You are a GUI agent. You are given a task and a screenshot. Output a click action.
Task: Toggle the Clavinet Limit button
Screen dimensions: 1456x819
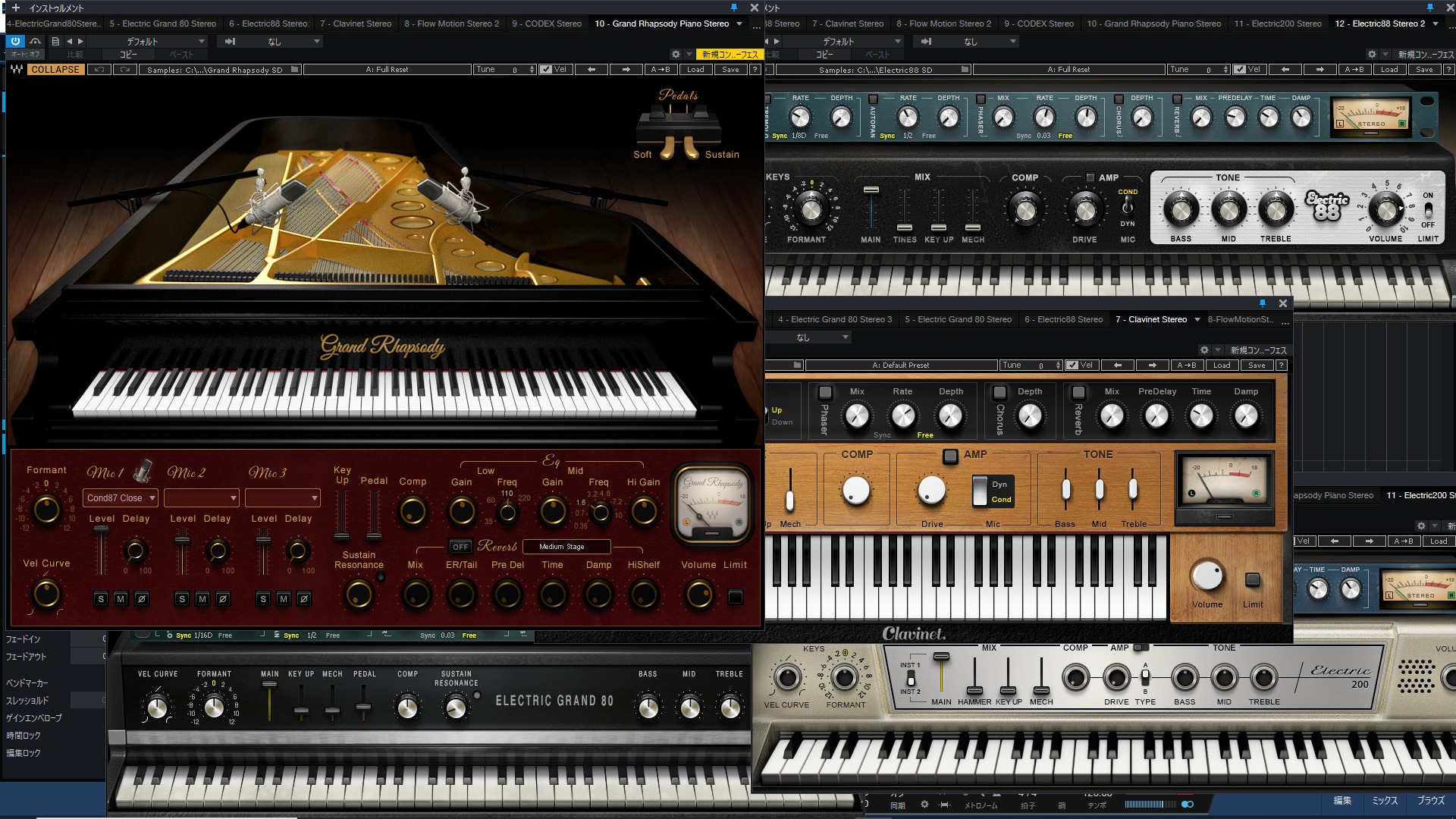coord(1253,580)
